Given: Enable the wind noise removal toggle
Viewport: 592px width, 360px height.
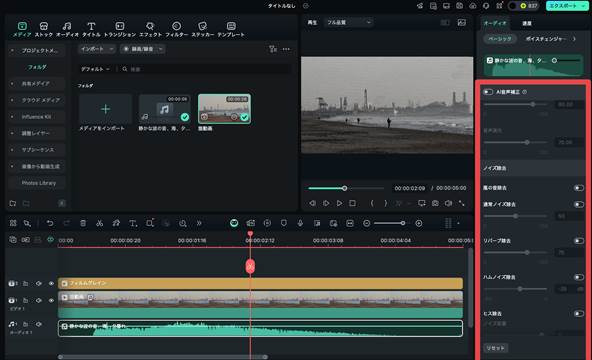Looking at the screenshot, I should [x=578, y=188].
